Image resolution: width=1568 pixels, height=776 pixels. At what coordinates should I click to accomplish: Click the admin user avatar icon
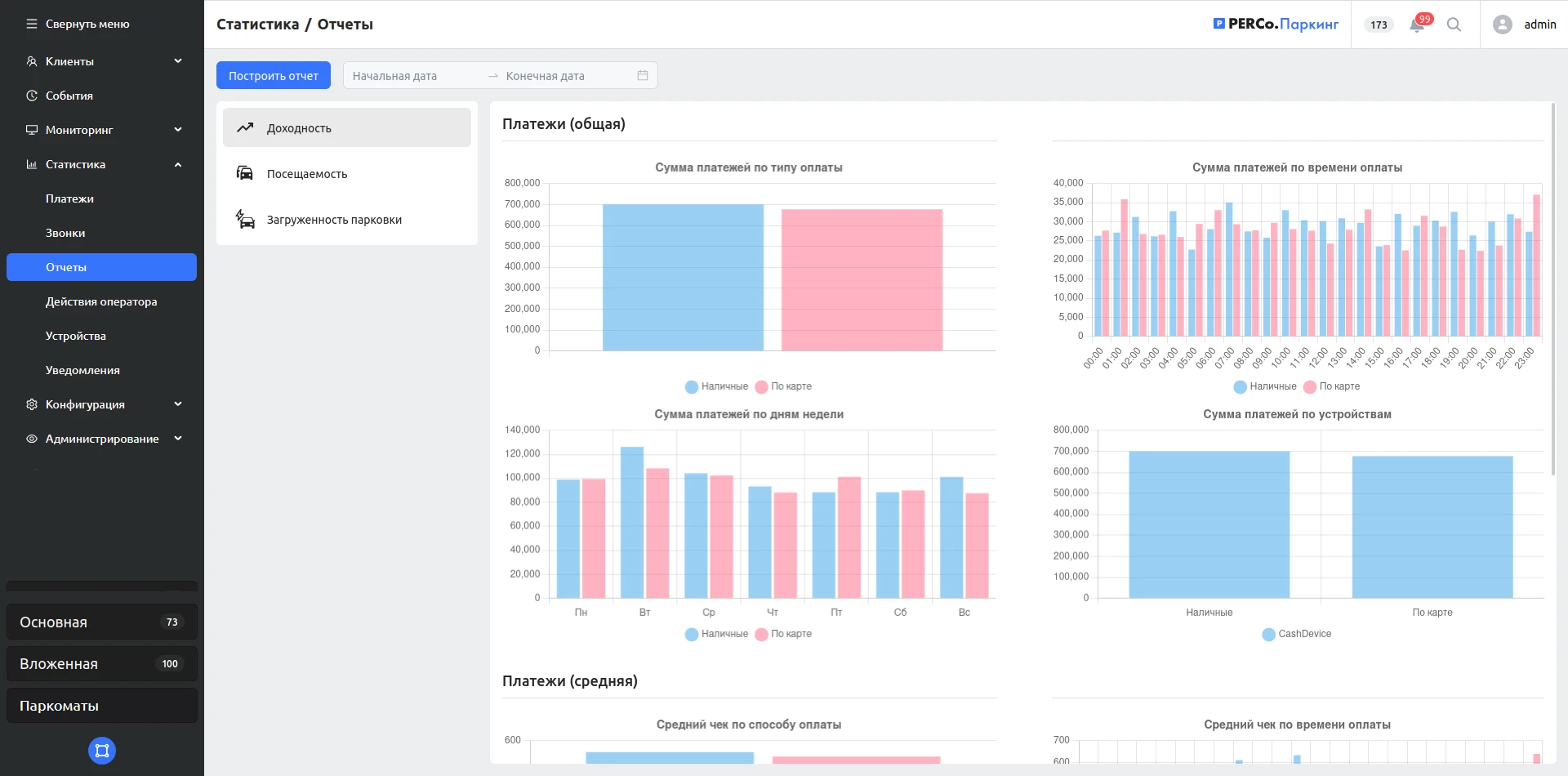click(1502, 25)
